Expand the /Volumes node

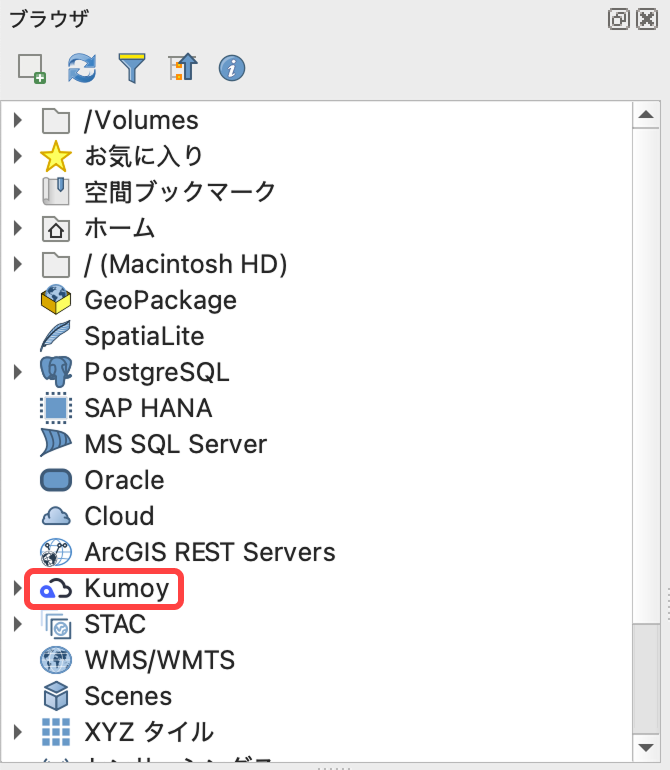point(18,120)
